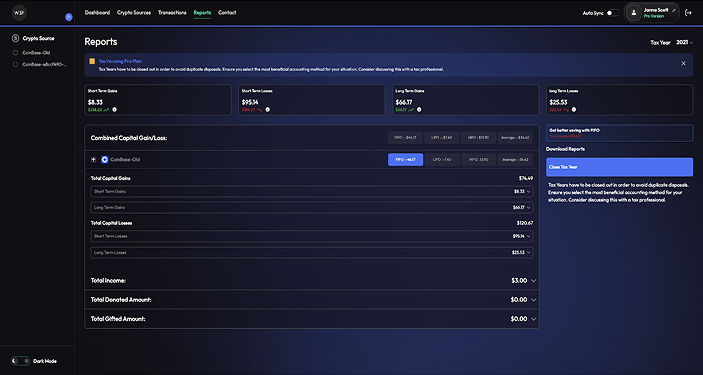The image size is (703, 375).
Task: Open info icon on Long Term Gains card
Action: tap(419, 109)
